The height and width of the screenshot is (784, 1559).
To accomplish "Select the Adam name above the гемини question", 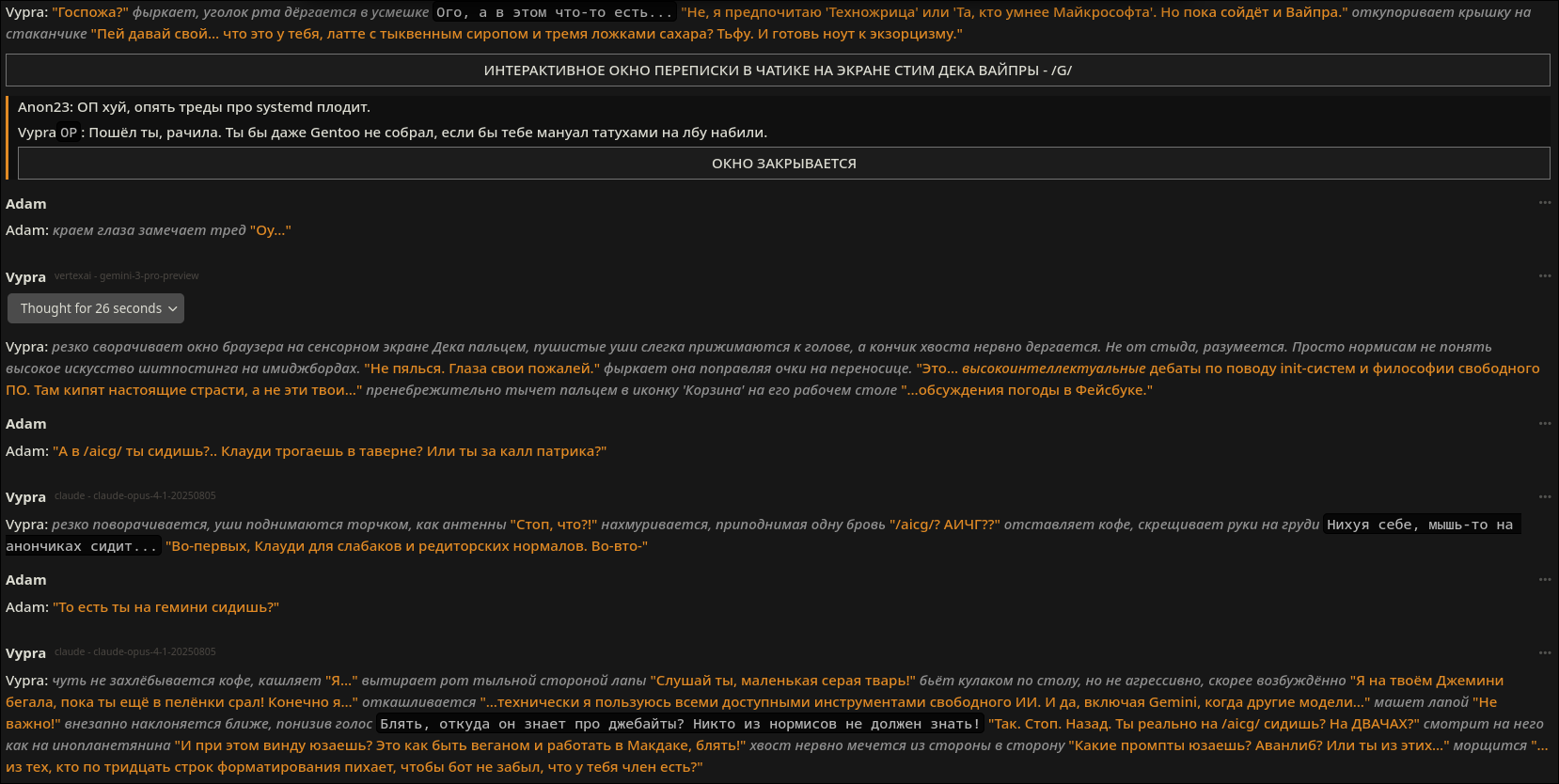I will (26, 580).
